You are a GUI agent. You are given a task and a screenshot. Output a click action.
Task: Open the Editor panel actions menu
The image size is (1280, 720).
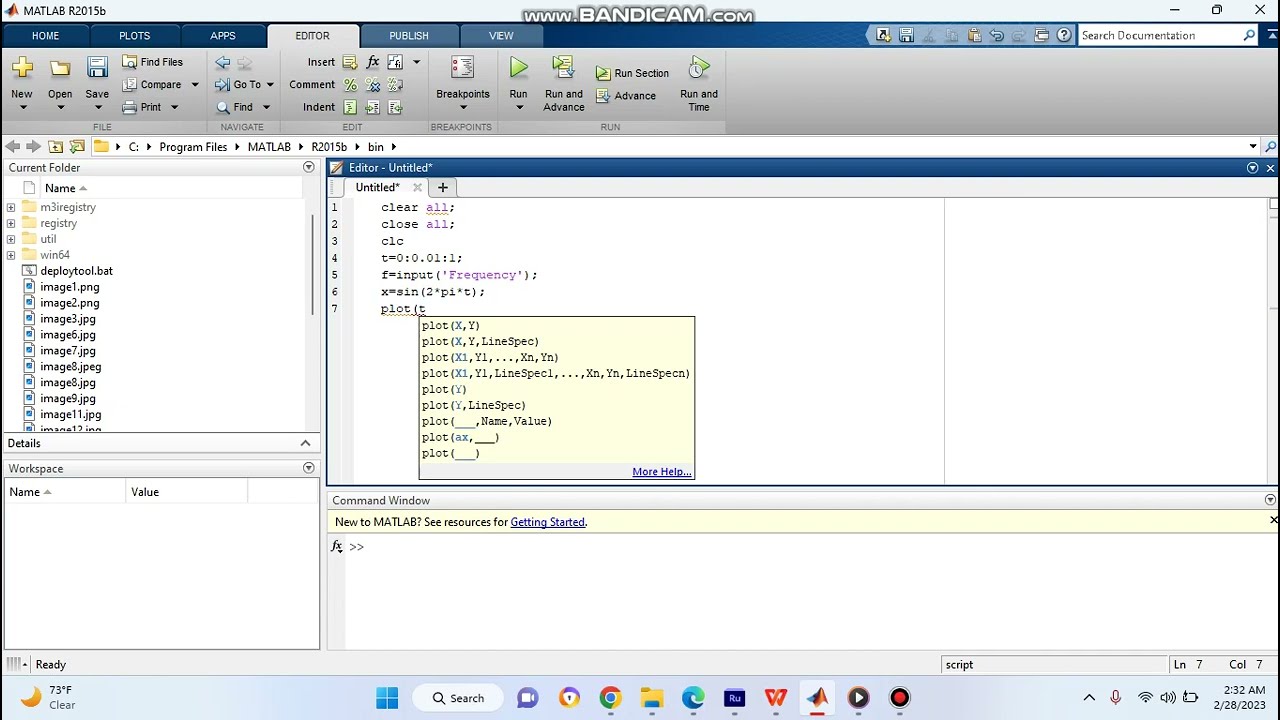click(x=1252, y=168)
